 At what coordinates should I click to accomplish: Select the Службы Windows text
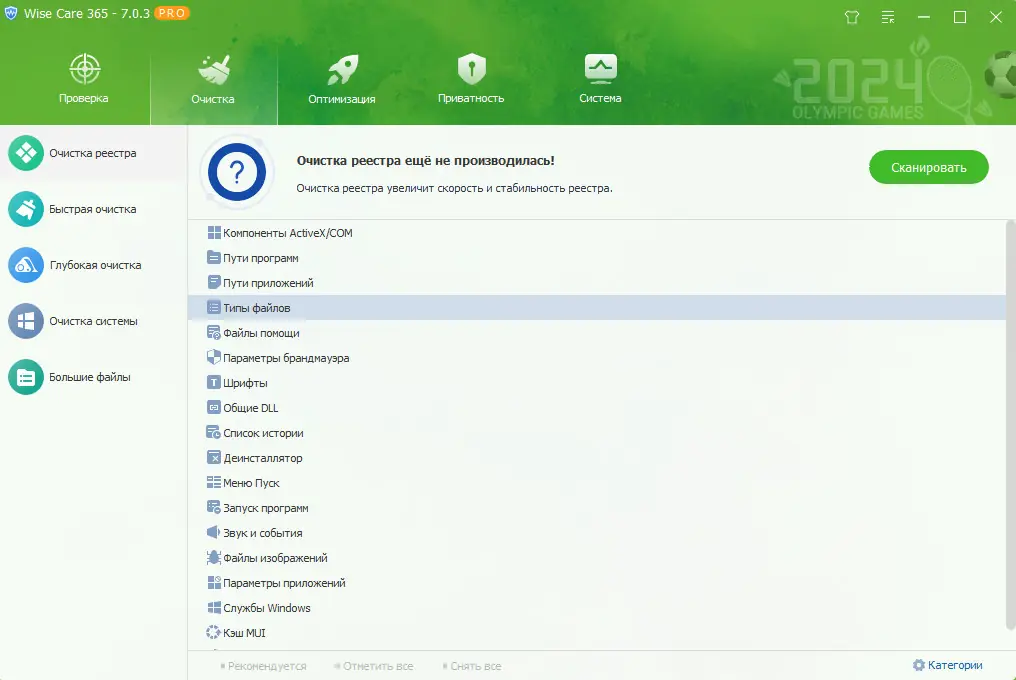[x=266, y=608]
